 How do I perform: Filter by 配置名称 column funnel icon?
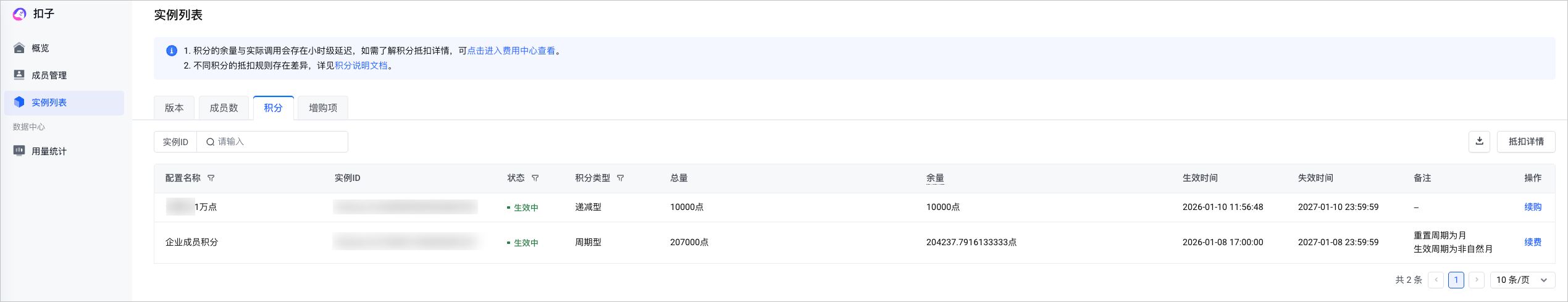[x=211, y=178]
